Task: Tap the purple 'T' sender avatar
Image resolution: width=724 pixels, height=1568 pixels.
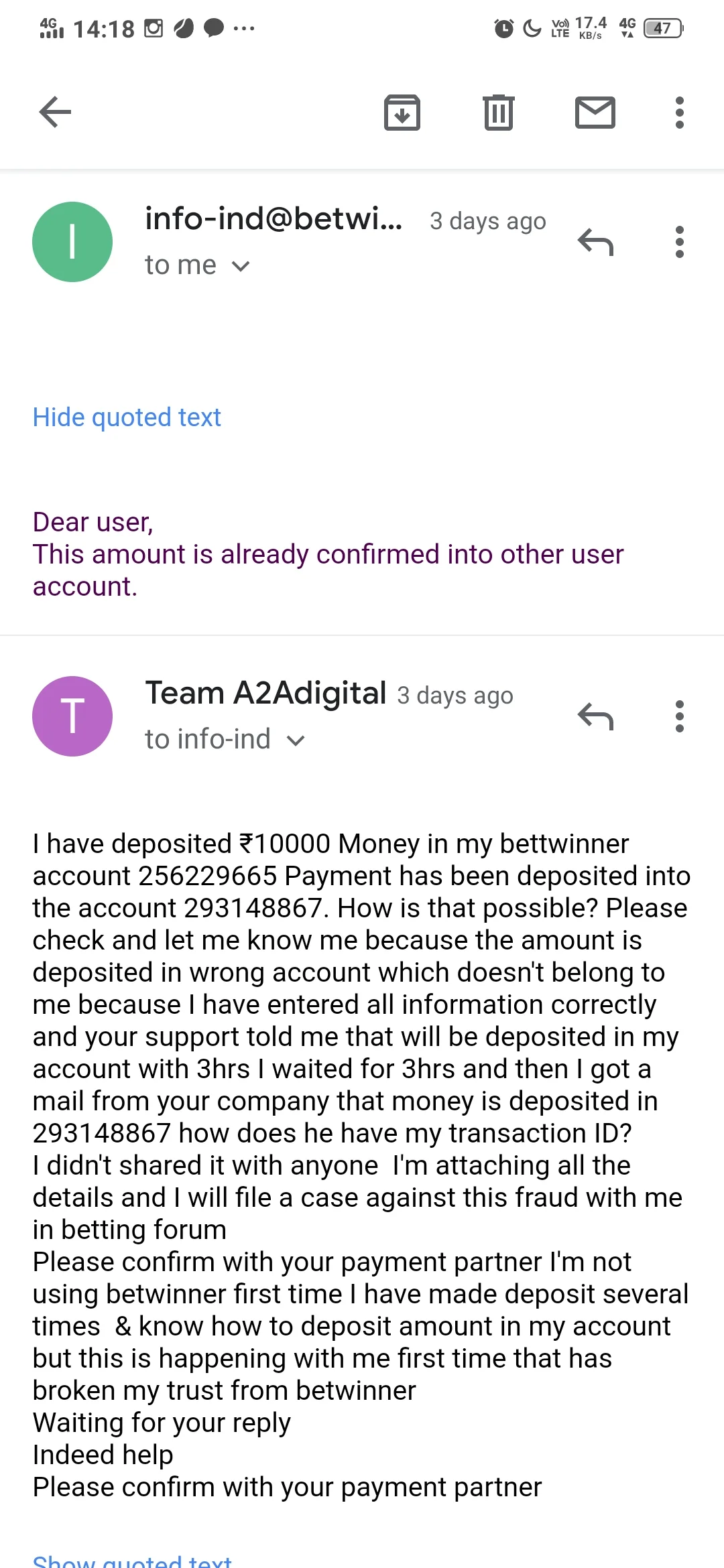Action: coord(72,716)
